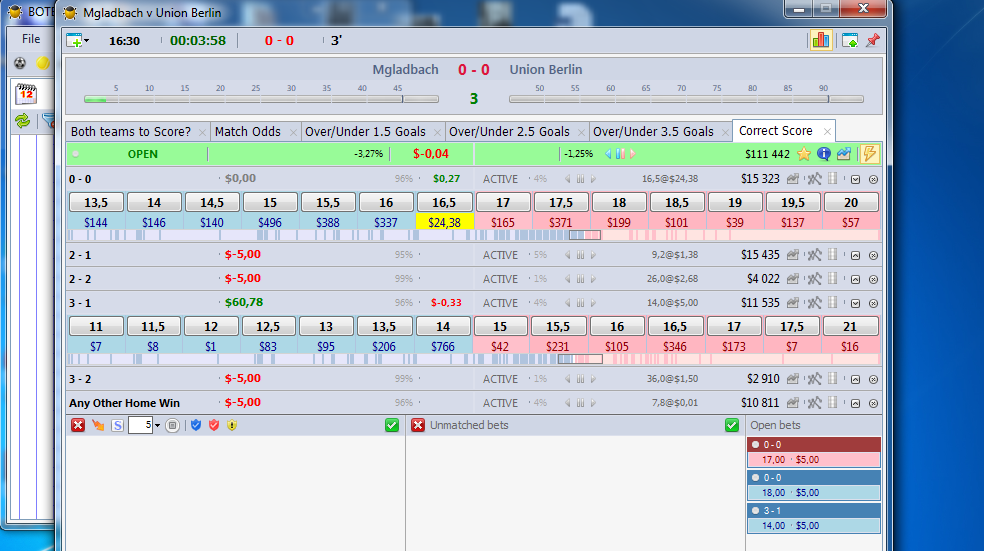Click green checkmark in the Unmatched bets header

pyautogui.click(x=732, y=425)
